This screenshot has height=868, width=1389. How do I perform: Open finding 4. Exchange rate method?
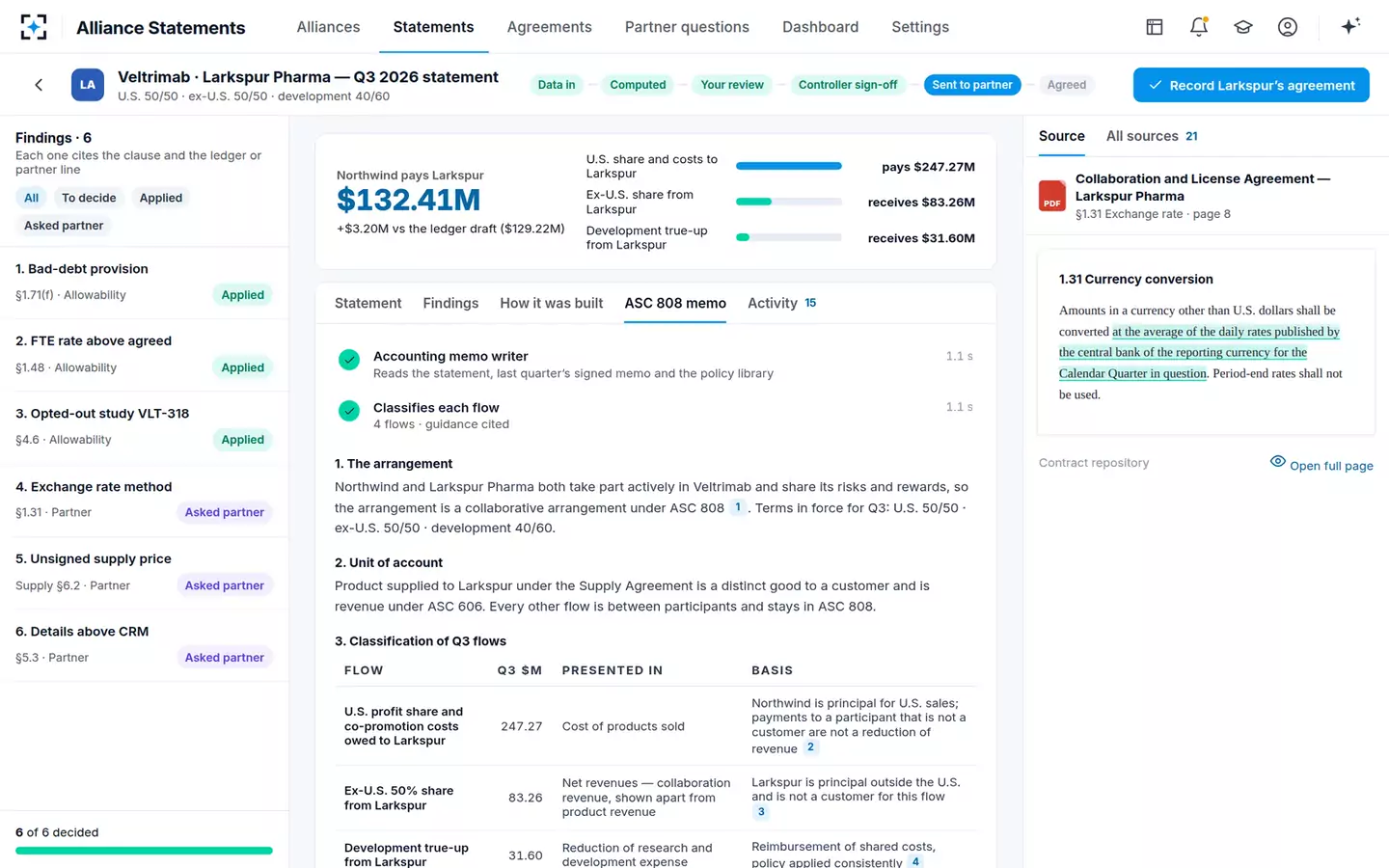tap(145, 500)
